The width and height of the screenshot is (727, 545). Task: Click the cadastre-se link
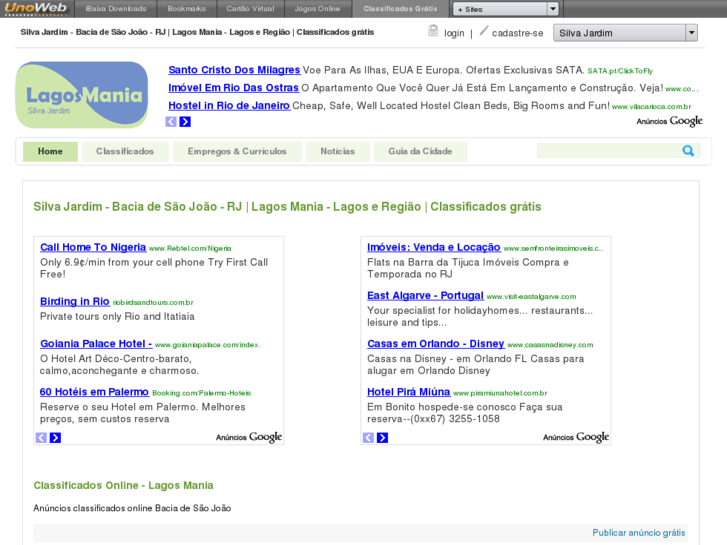tap(517, 33)
